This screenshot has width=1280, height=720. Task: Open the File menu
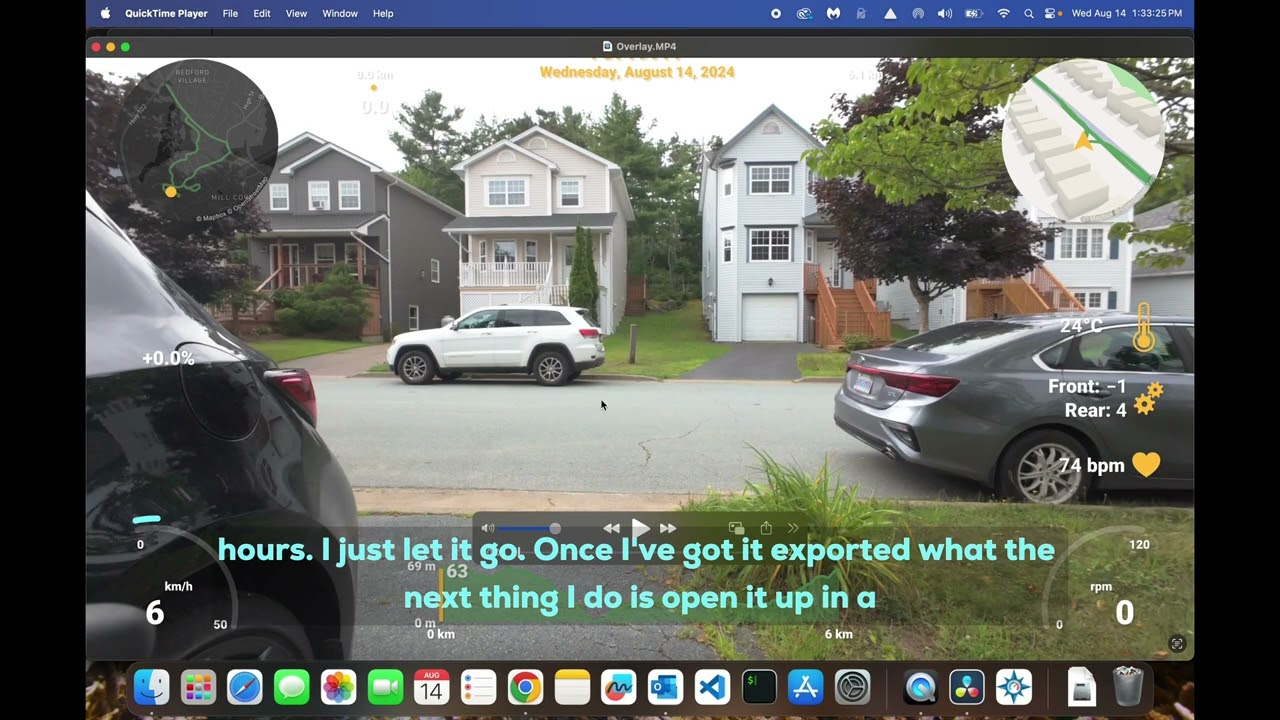point(230,13)
